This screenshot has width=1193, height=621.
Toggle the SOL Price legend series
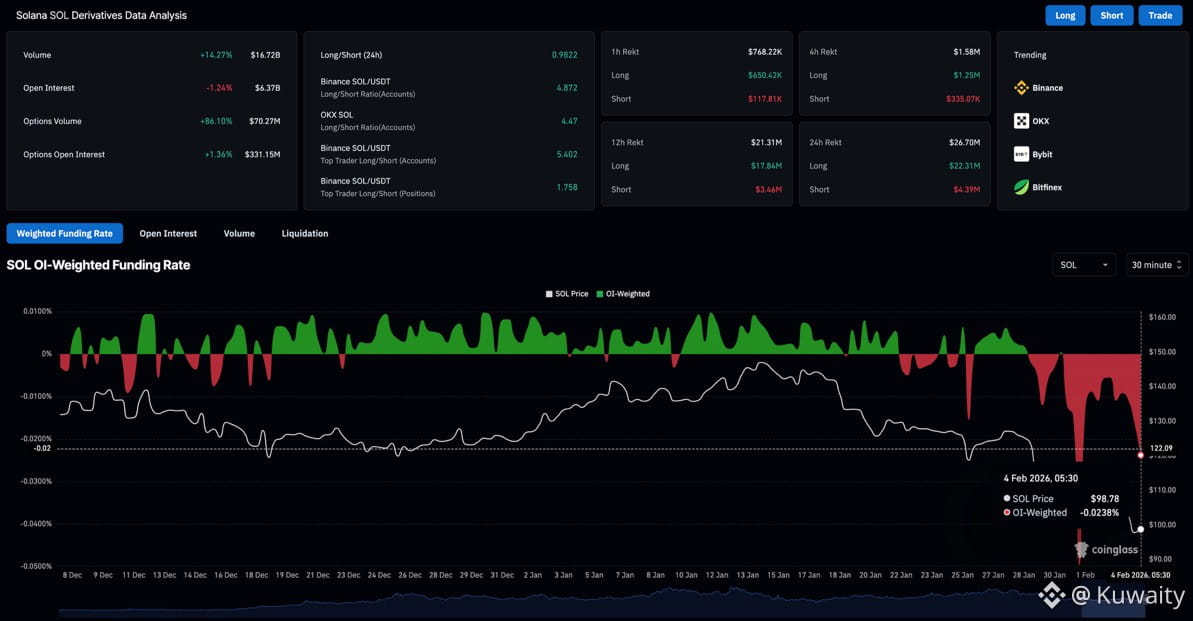(567, 294)
